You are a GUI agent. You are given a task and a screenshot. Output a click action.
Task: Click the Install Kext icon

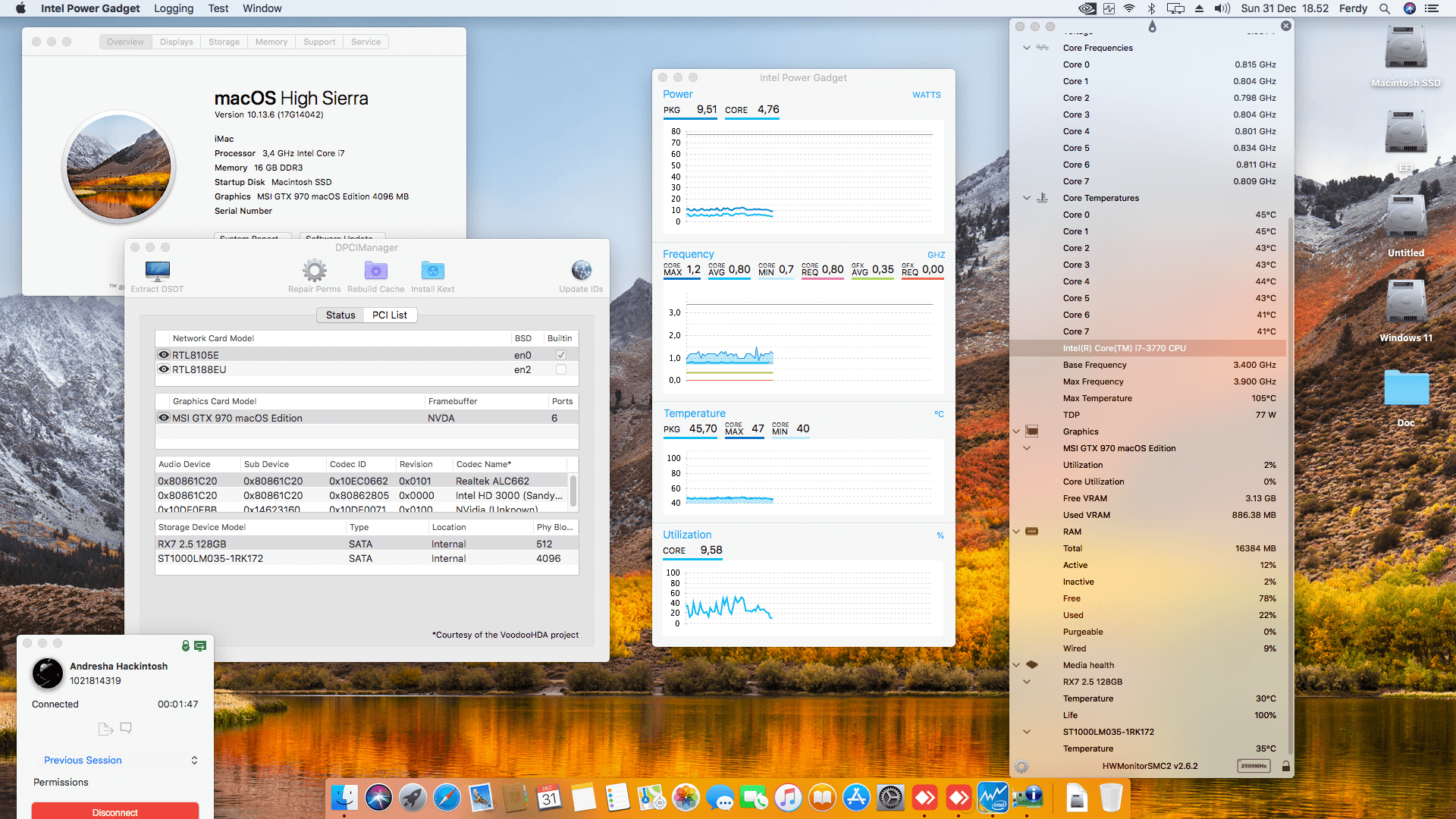432,271
